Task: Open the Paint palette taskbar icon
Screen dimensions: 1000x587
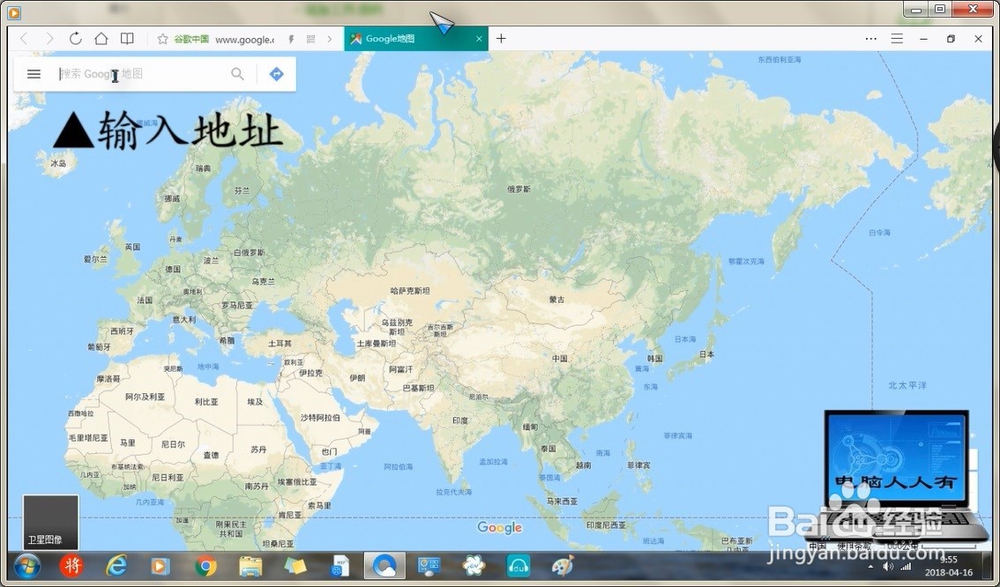Action: tap(562, 566)
